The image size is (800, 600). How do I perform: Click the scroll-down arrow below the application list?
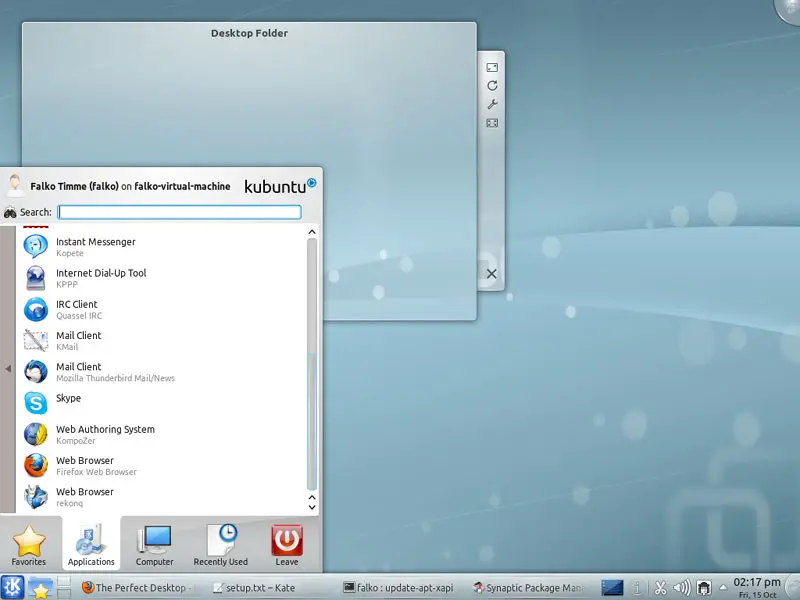pyautogui.click(x=312, y=507)
